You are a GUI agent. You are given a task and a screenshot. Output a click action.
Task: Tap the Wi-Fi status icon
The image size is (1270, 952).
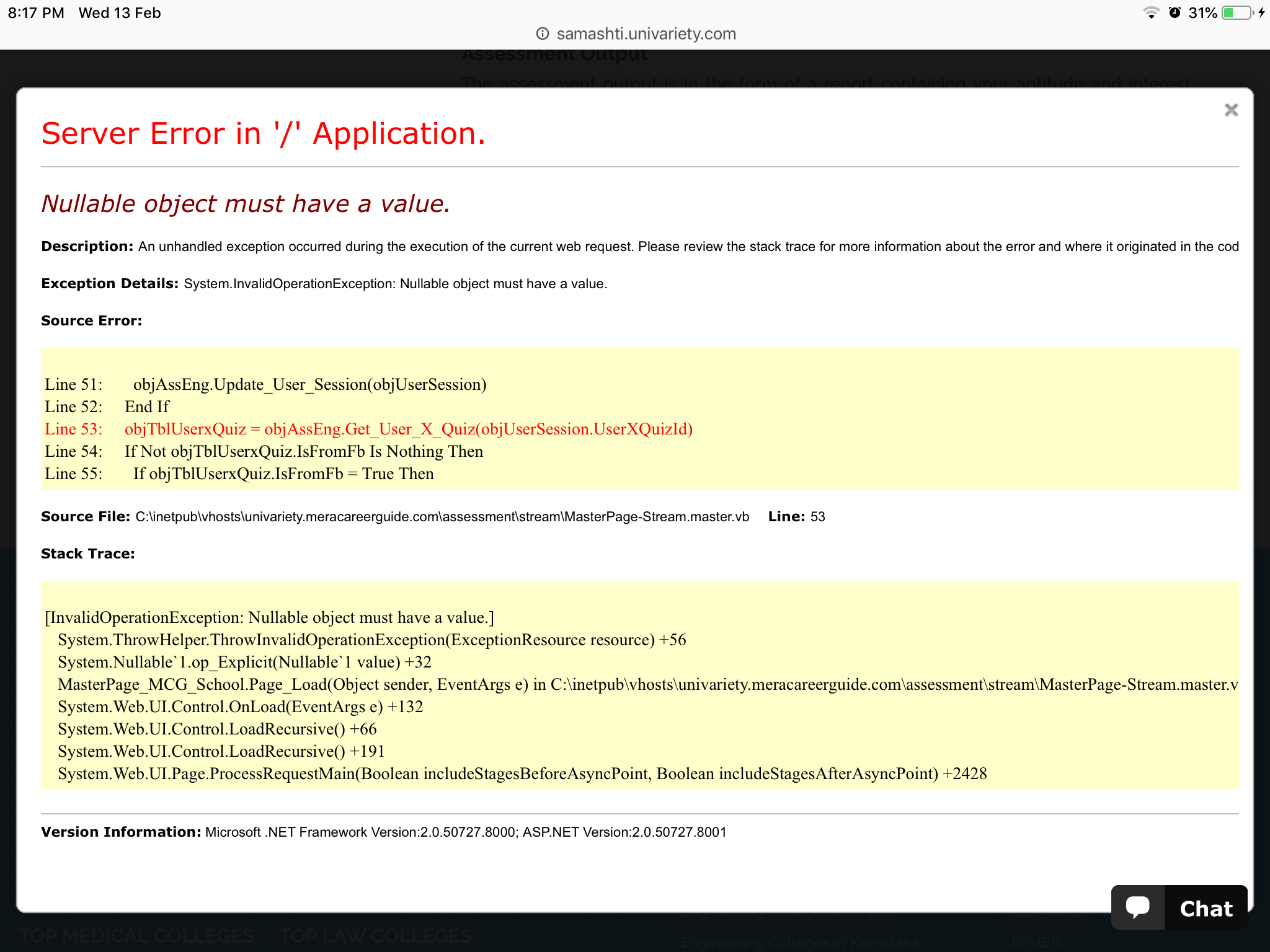[x=1151, y=12]
